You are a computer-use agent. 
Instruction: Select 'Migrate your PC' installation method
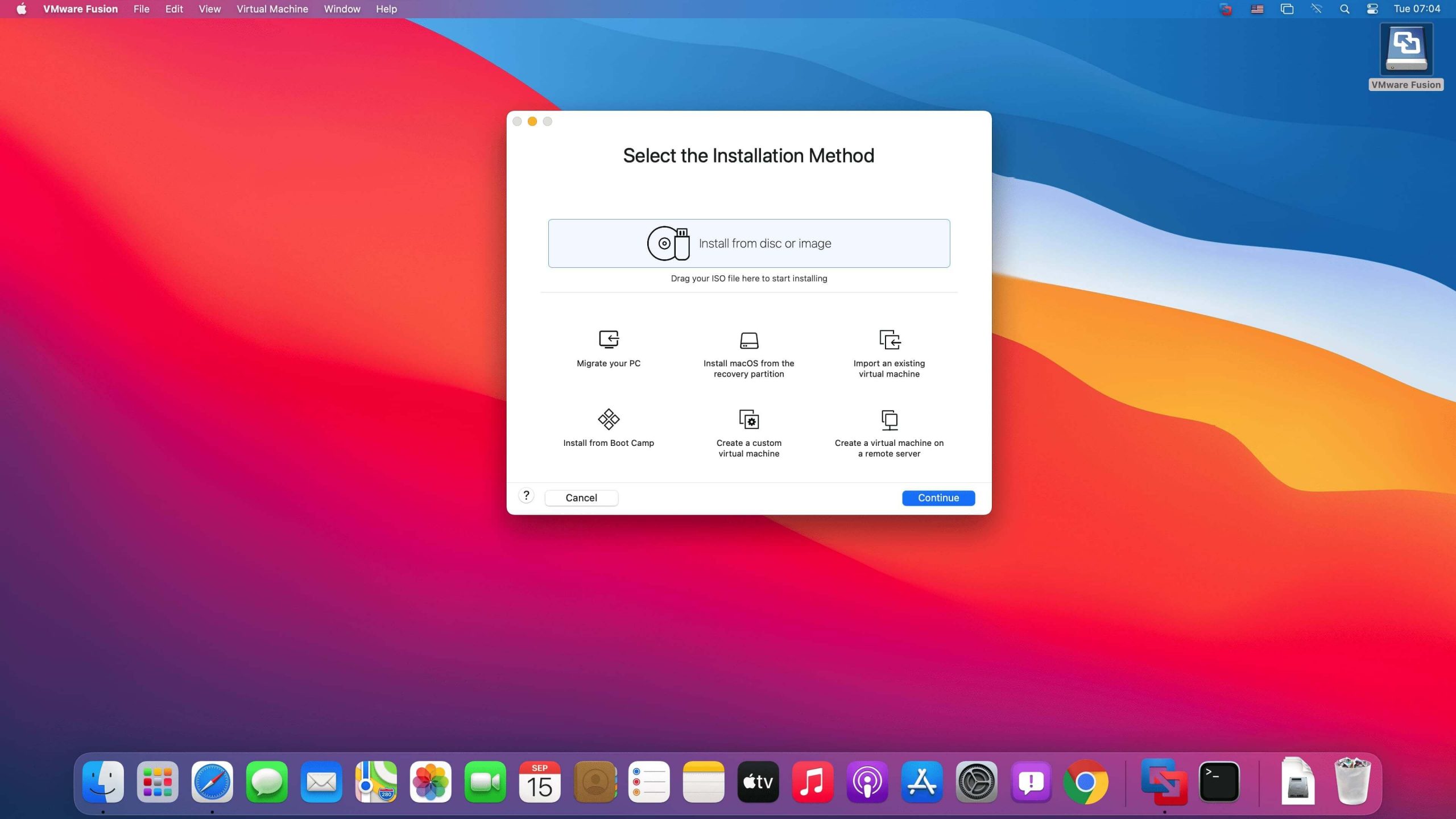coord(608,348)
